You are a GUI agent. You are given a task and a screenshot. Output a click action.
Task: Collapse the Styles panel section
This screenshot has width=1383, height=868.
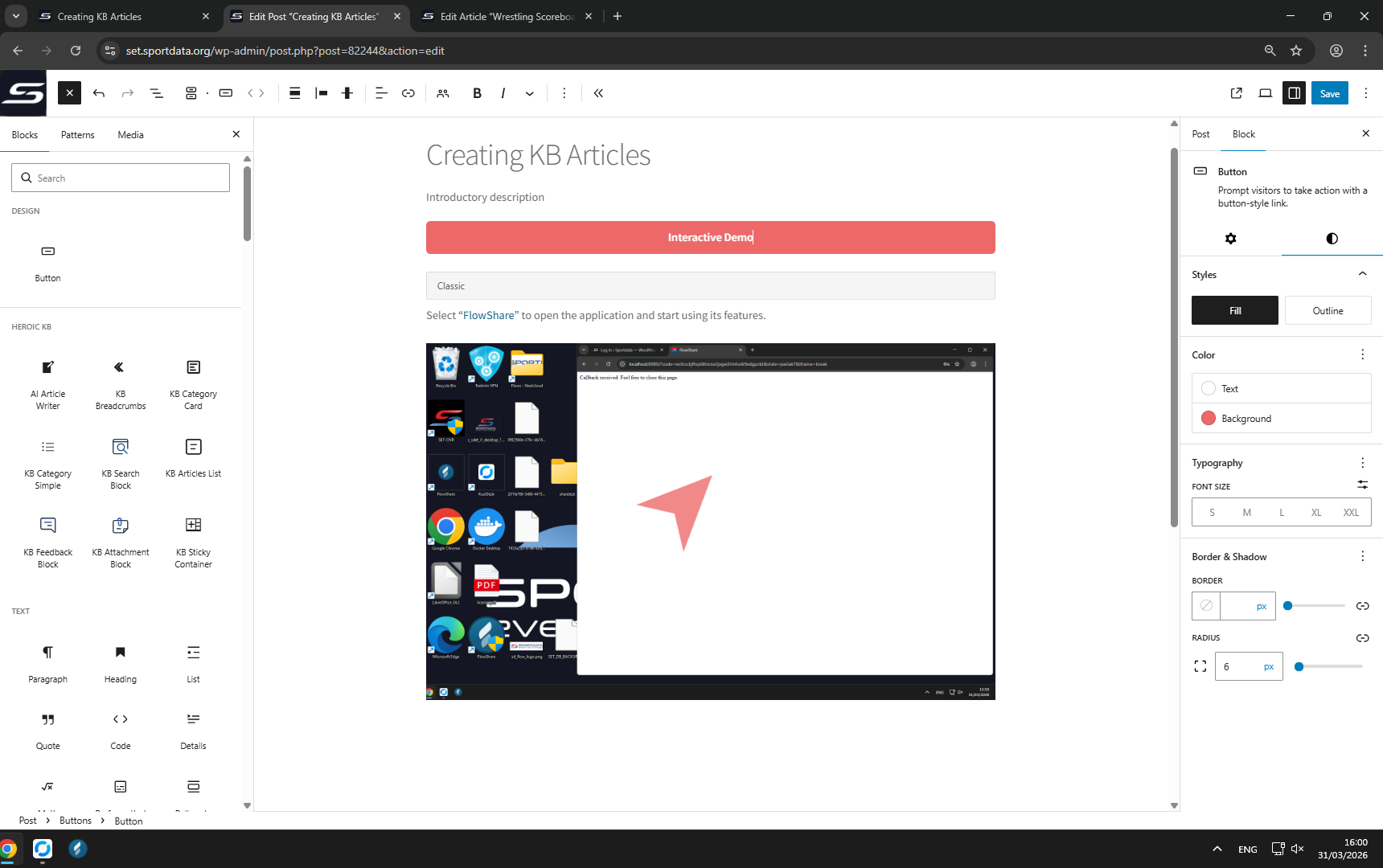(1362, 274)
